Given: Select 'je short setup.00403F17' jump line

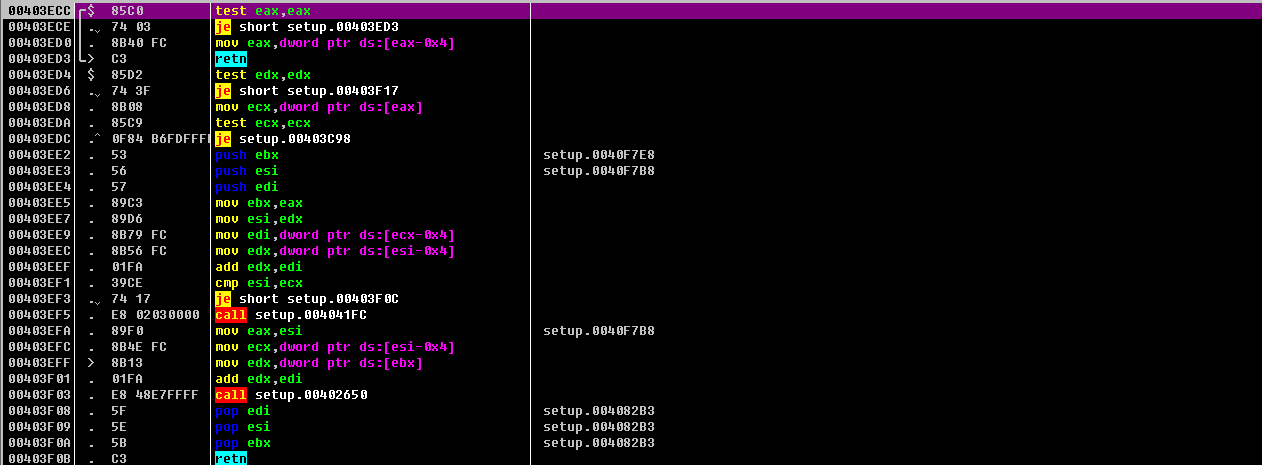Looking at the screenshot, I should 307,91.
